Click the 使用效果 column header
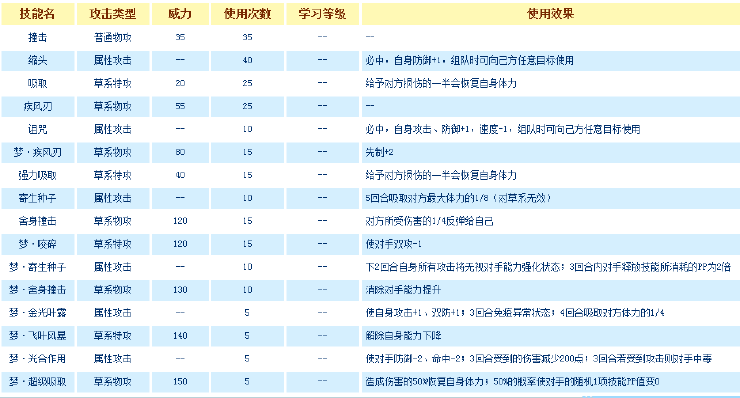Viewport: 740px width, 398px height. [x=550, y=14]
